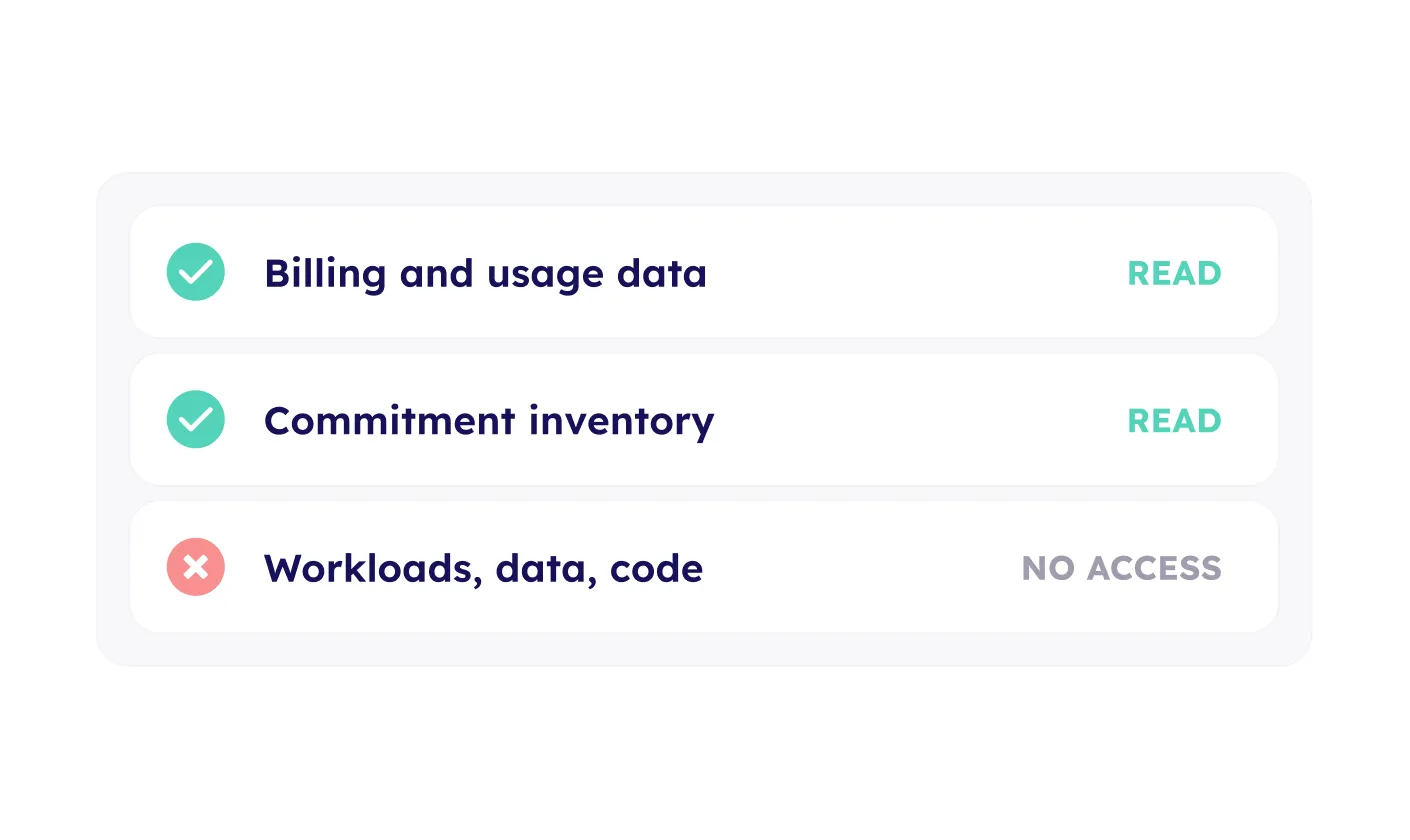Select the green checkmark next to Commitment inventory

tap(196, 419)
